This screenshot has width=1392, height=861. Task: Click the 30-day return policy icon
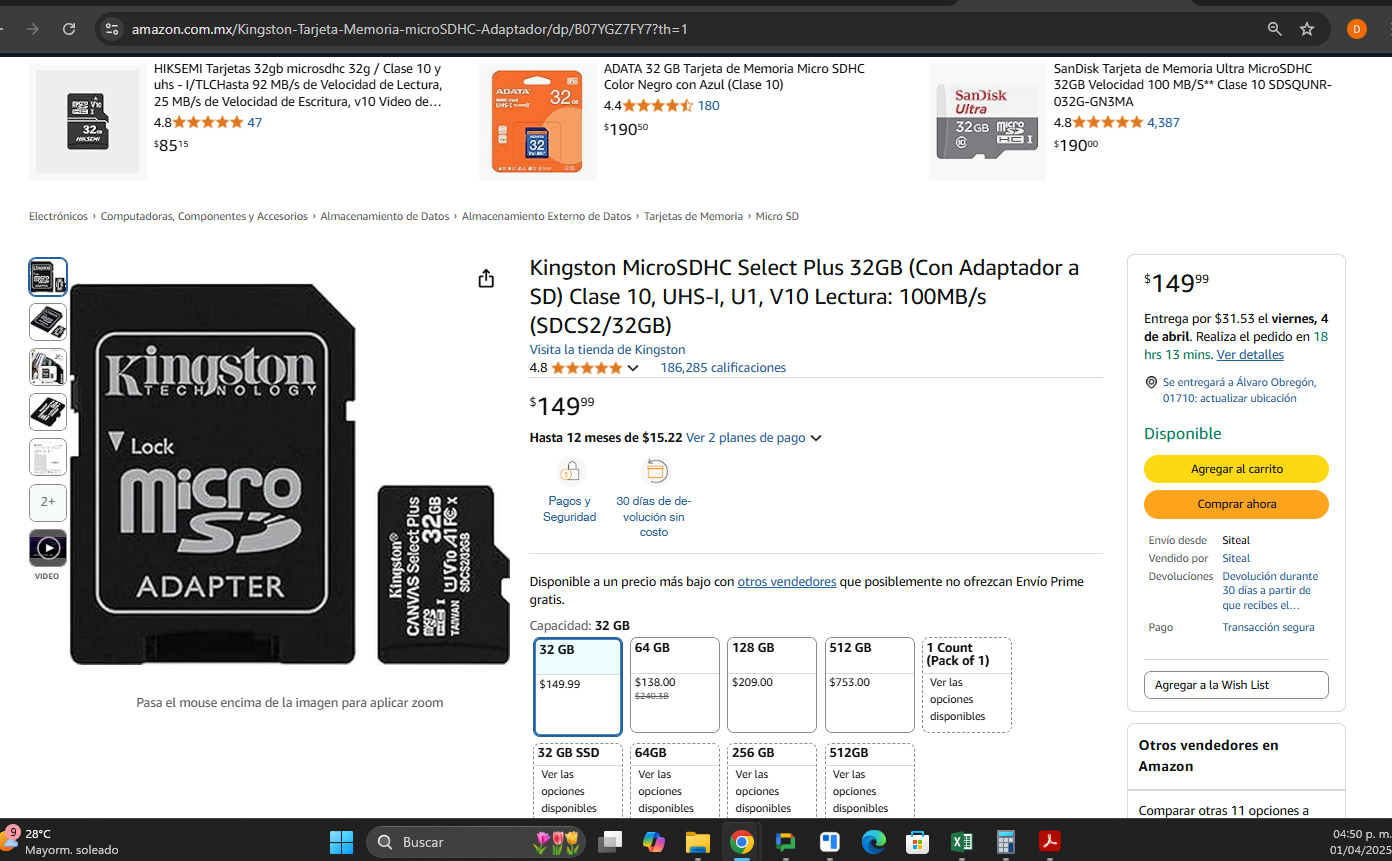(x=654, y=471)
